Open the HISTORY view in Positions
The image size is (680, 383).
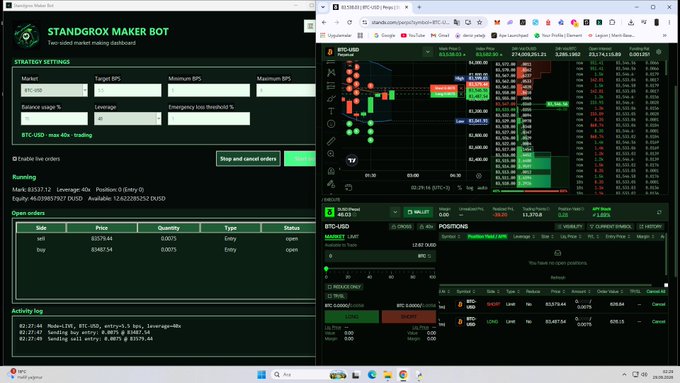tap(651, 226)
